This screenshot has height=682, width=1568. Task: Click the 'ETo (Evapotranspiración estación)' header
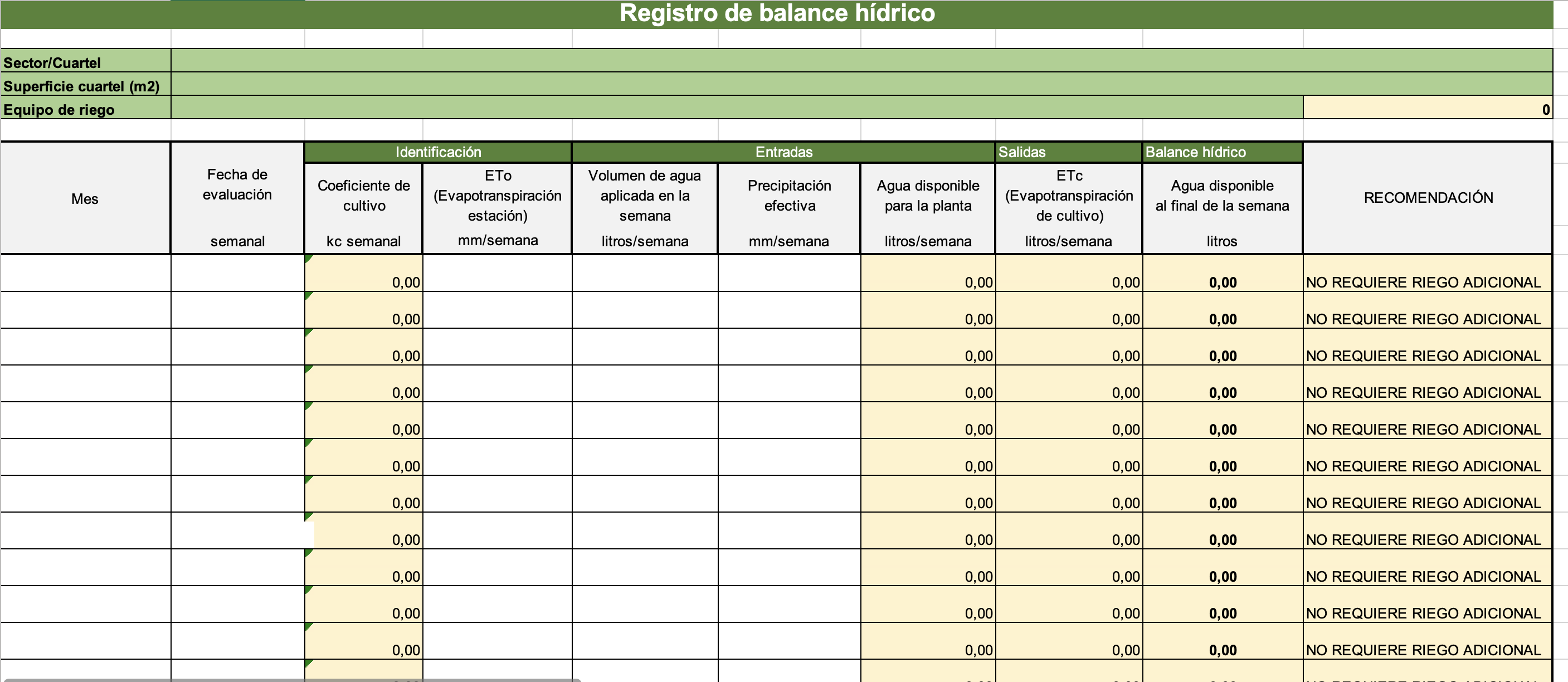tap(497, 208)
